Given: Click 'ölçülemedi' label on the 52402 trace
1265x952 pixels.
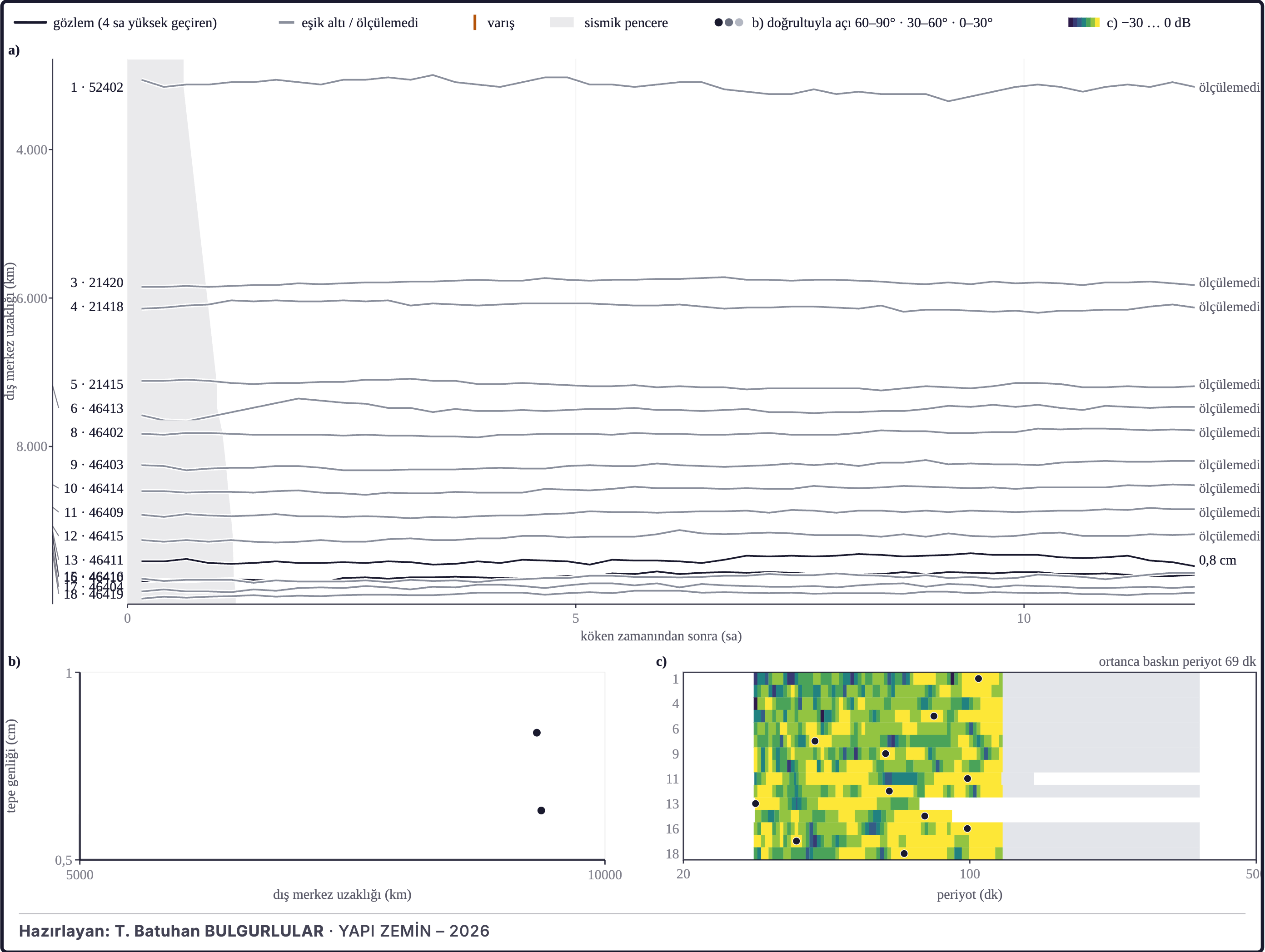Looking at the screenshot, I should (1230, 88).
